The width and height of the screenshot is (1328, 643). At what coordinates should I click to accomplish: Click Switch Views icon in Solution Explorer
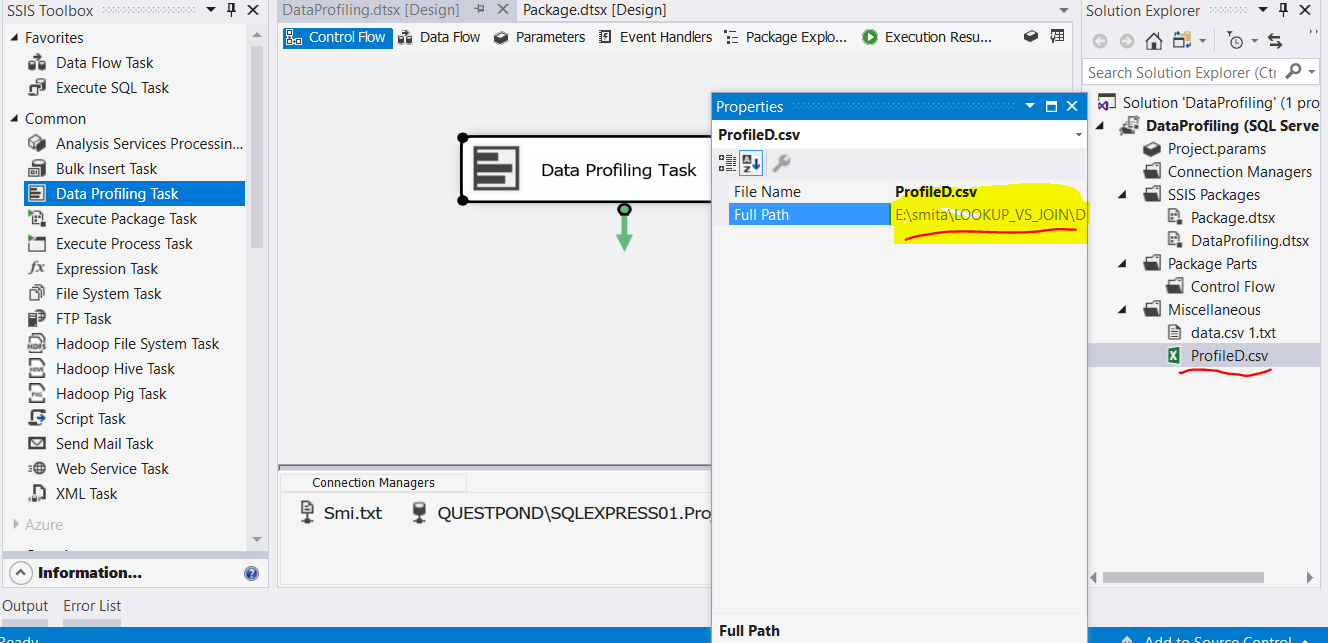[x=1182, y=41]
